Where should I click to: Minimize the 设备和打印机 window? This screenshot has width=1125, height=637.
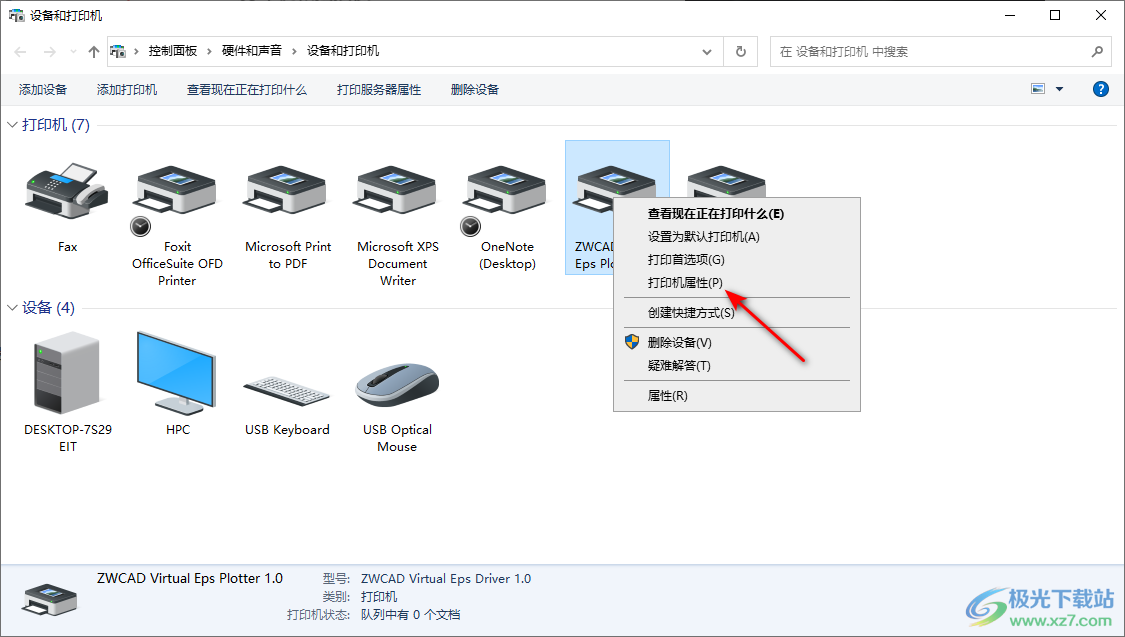tap(1009, 15)
